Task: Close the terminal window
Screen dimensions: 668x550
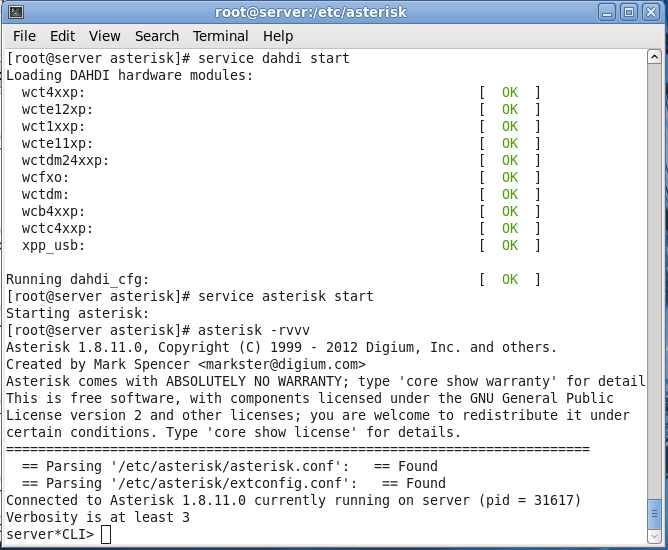Action: pos(651,12)
